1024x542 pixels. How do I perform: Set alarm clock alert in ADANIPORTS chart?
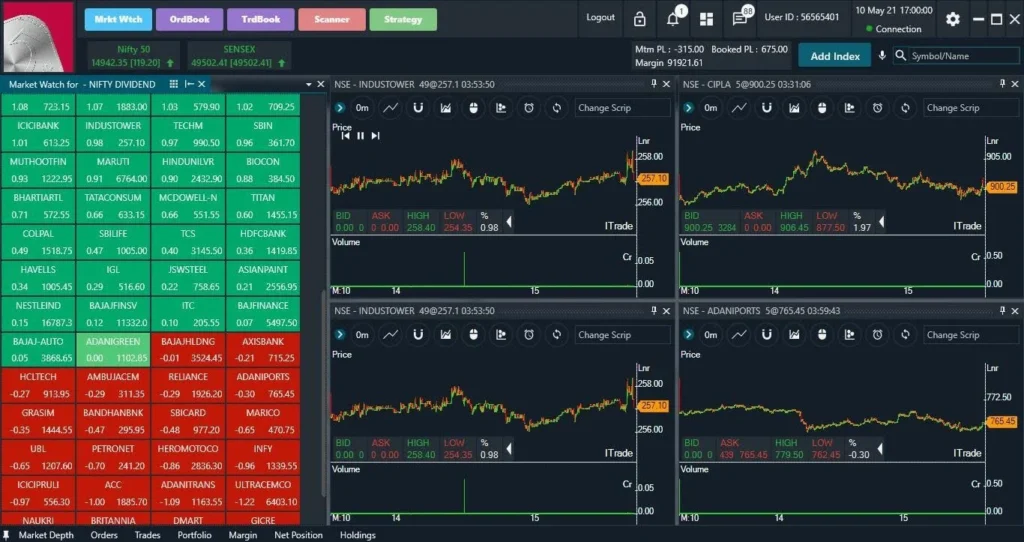[878, 335]
